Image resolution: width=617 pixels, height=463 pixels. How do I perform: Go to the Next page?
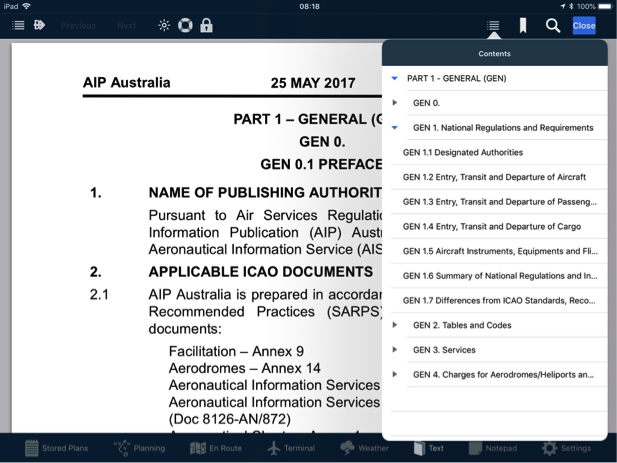[x=127, y=26]
